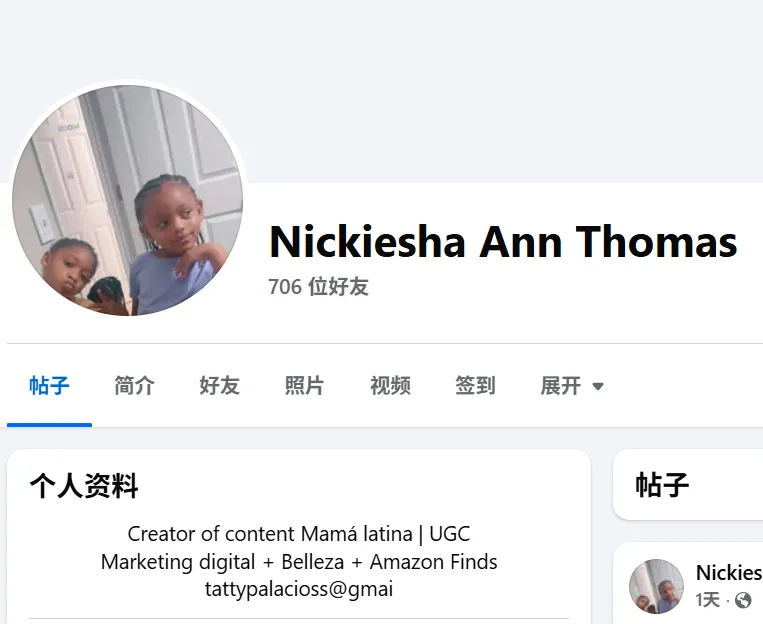Click the triangle arrow next to 展开
The height and width of the screenshot is (624, 763).
click(x=598, y=386)
